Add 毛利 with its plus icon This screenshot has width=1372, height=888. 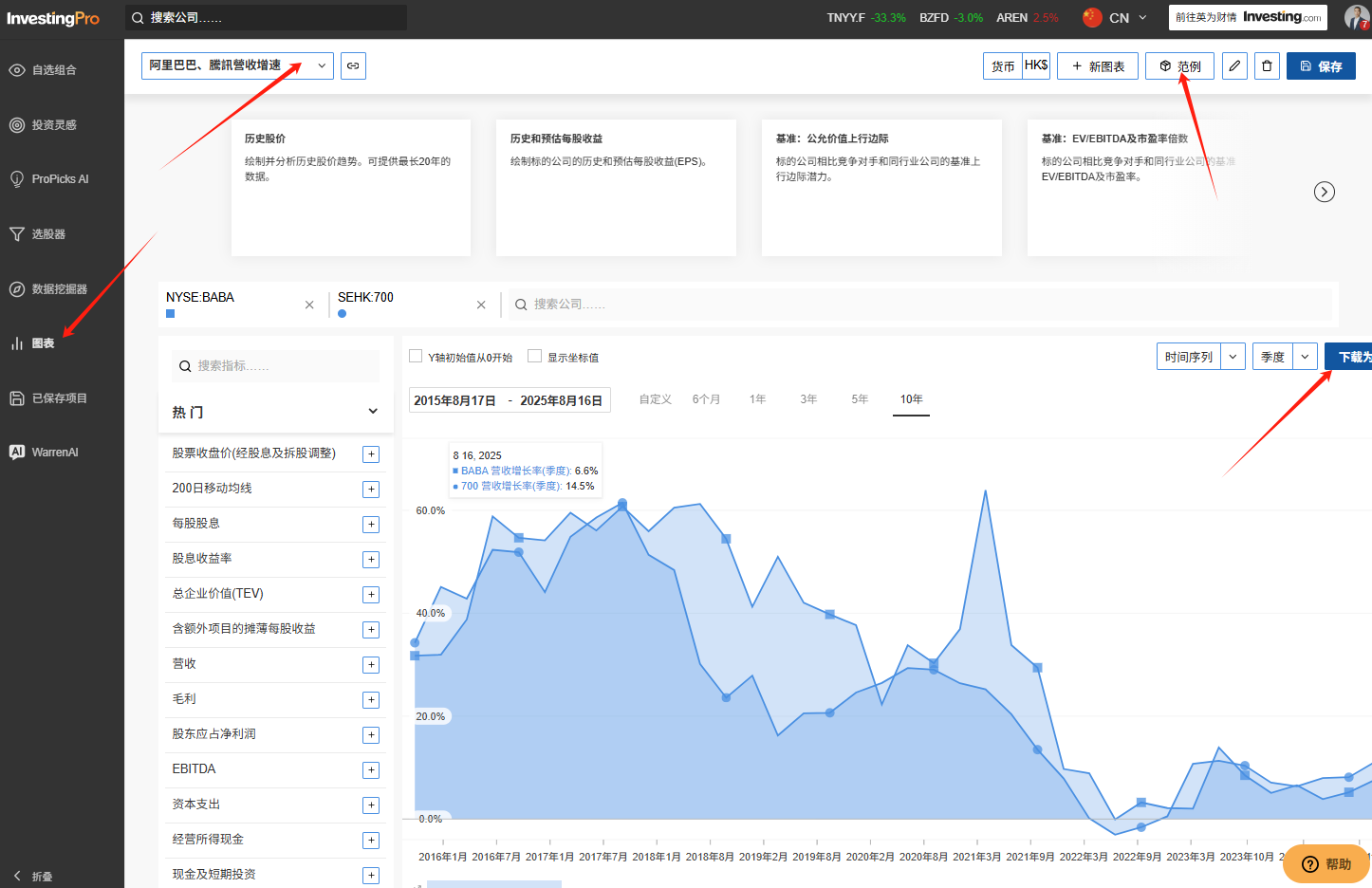click(x=371, y=700)
